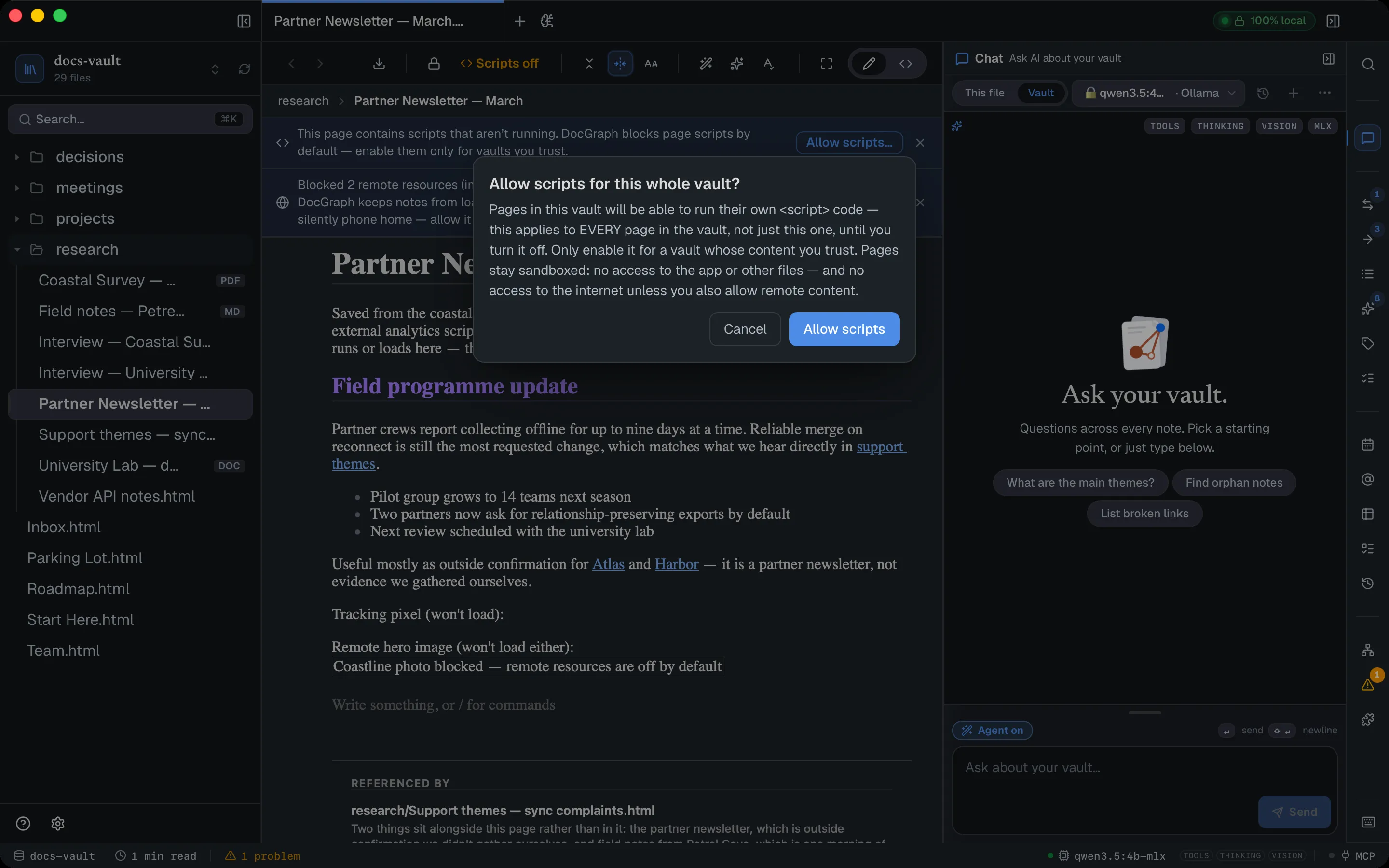
Task: Refresh the docs-vault file list
Action: point(245,69)
